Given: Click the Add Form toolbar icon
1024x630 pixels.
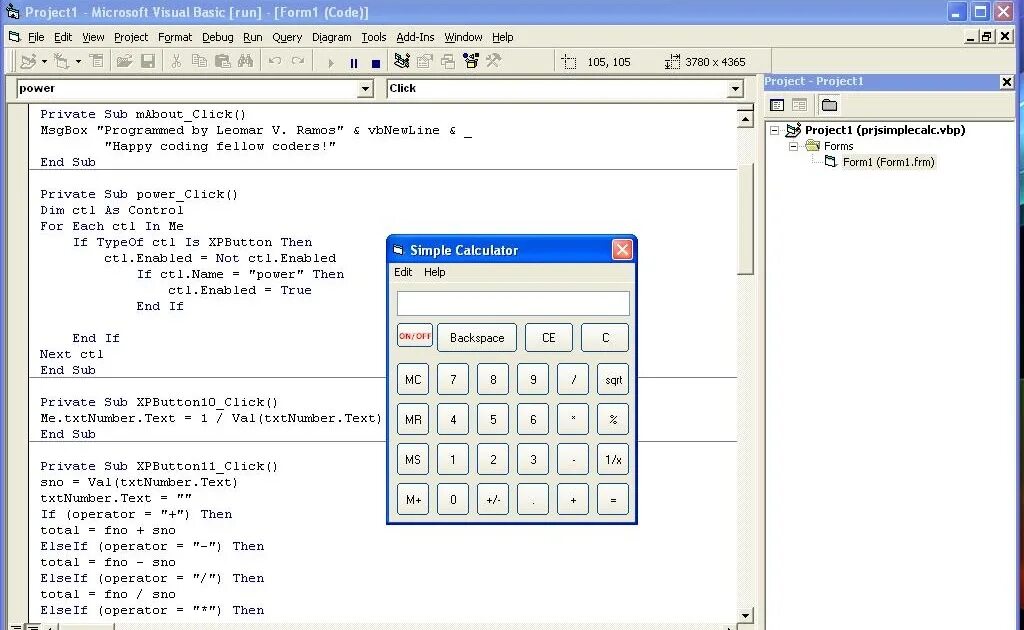Looking at the screenshot, I should [61, 61].
